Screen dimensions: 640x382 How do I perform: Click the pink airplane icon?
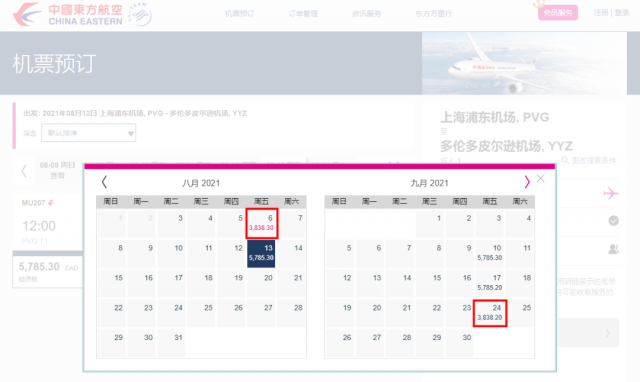click(x=611, y=193)
